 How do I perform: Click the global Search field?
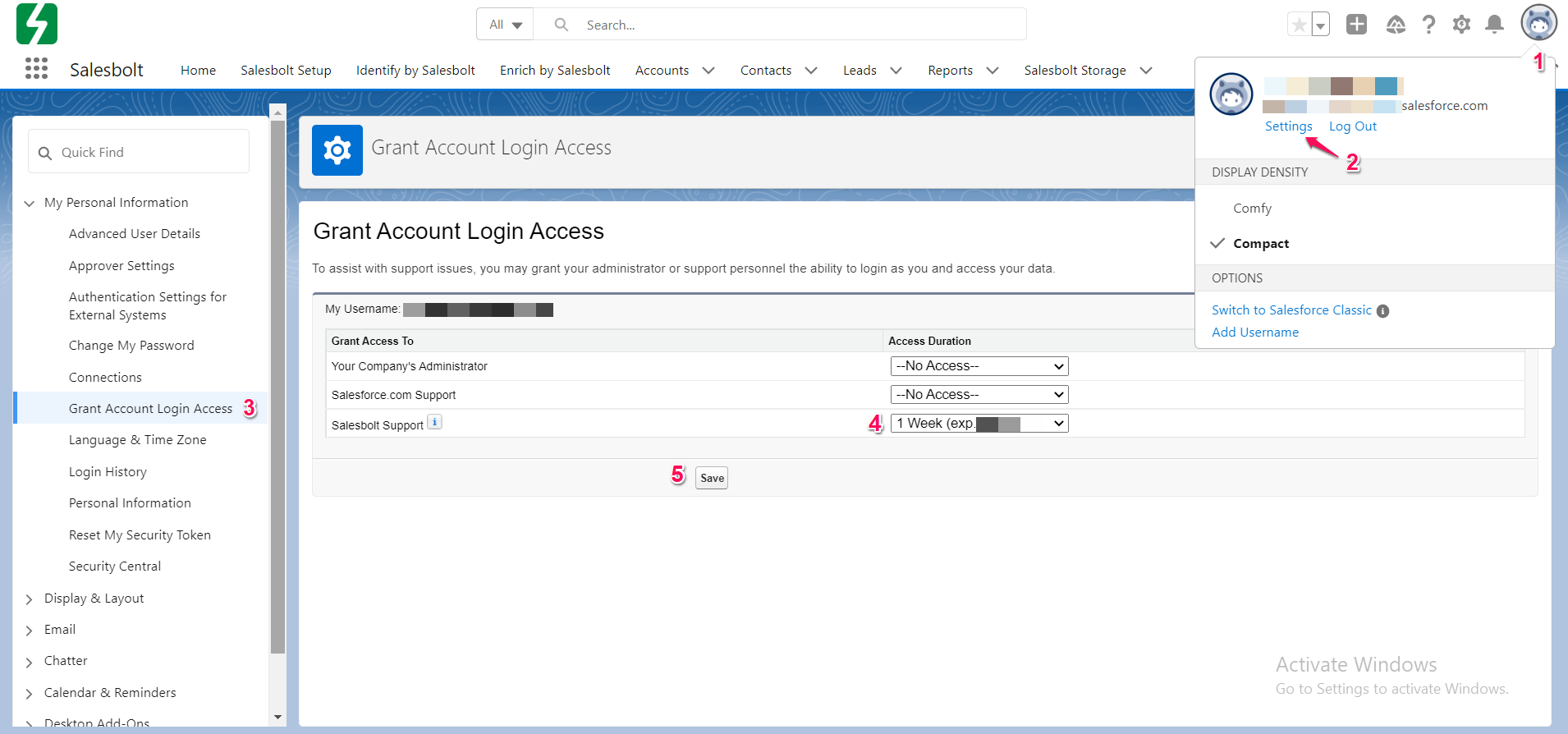coord(780,25)
